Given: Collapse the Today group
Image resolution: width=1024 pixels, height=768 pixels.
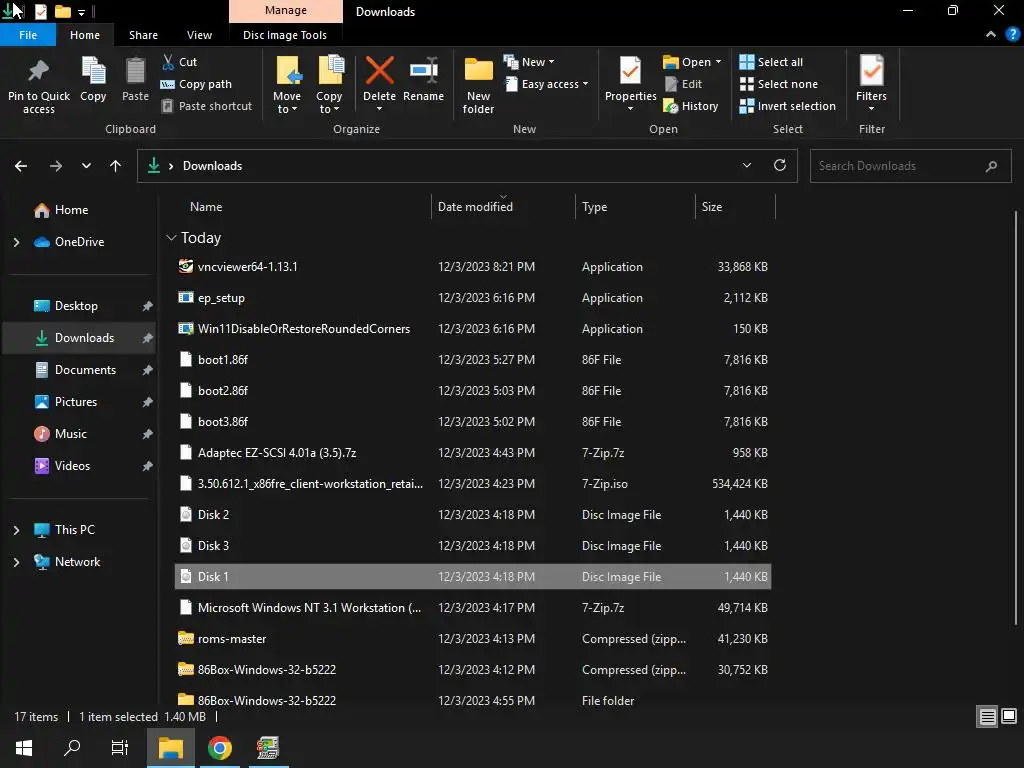Looking at the screenshot, I should [171, 238].
